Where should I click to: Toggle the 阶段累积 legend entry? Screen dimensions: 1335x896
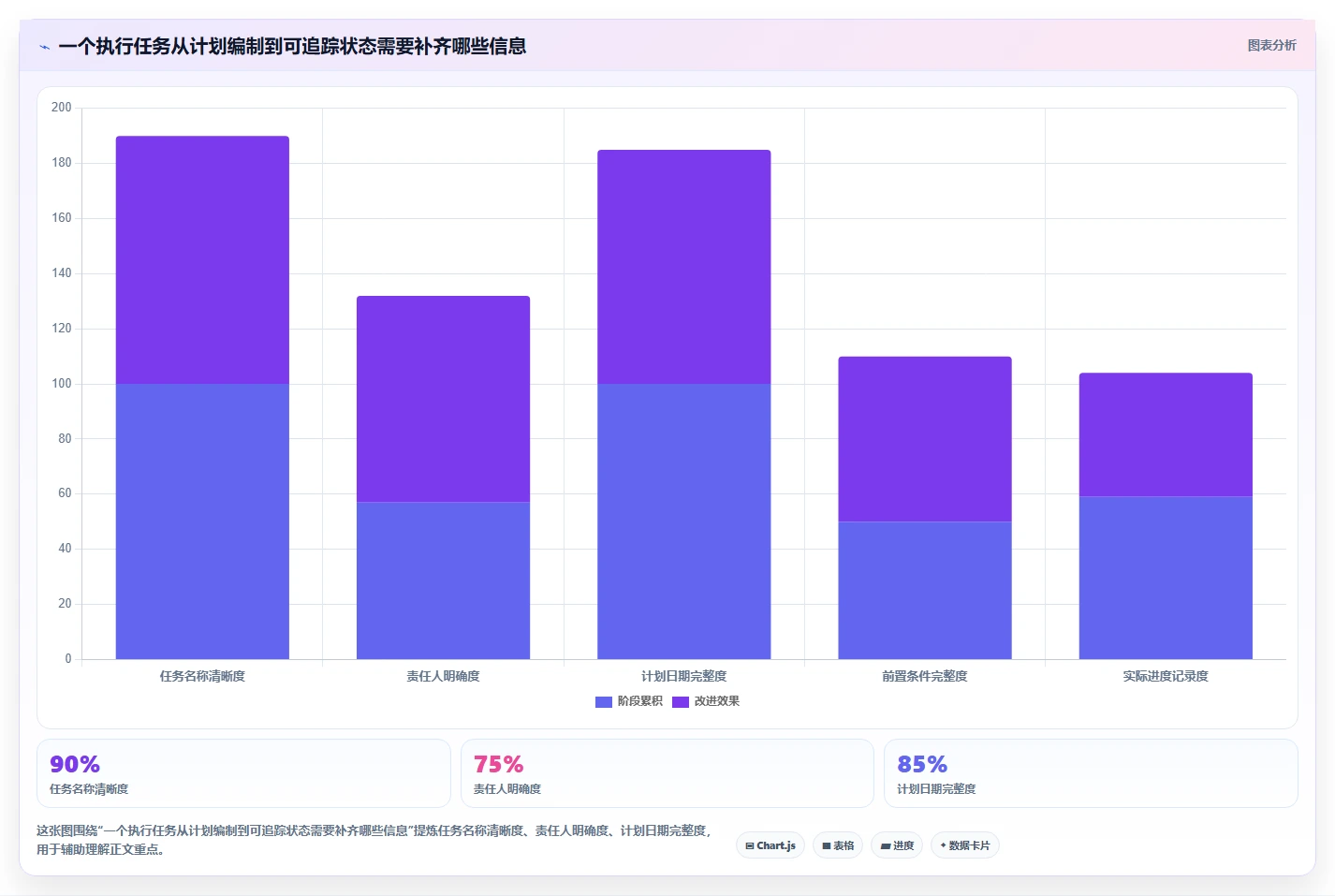coord(629,701)
